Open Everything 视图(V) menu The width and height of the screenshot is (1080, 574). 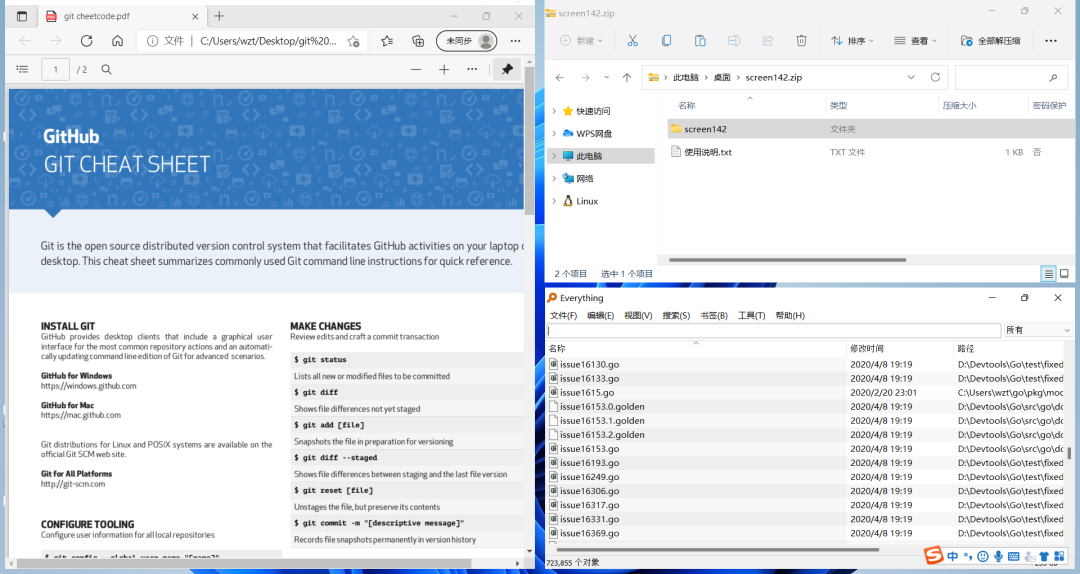point(638,316)
